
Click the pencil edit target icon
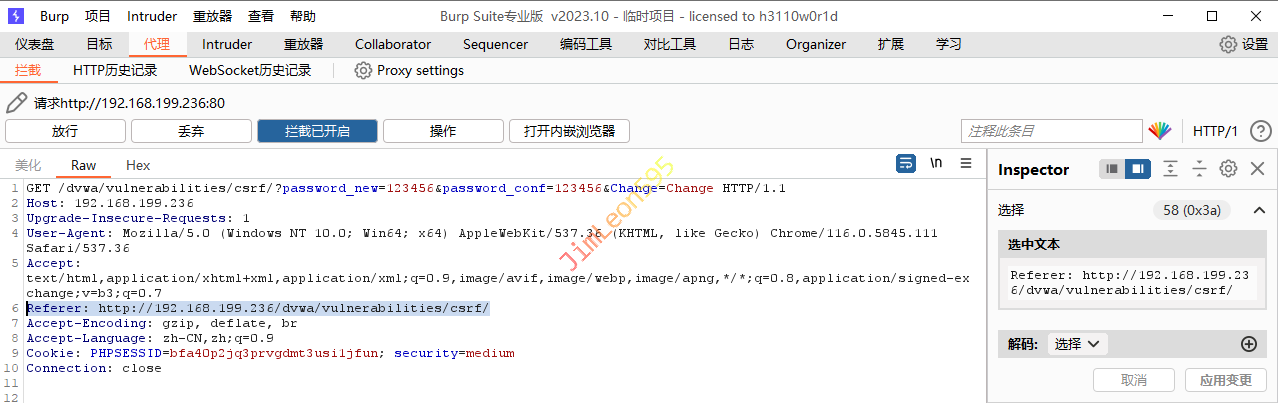click(17, 103)
